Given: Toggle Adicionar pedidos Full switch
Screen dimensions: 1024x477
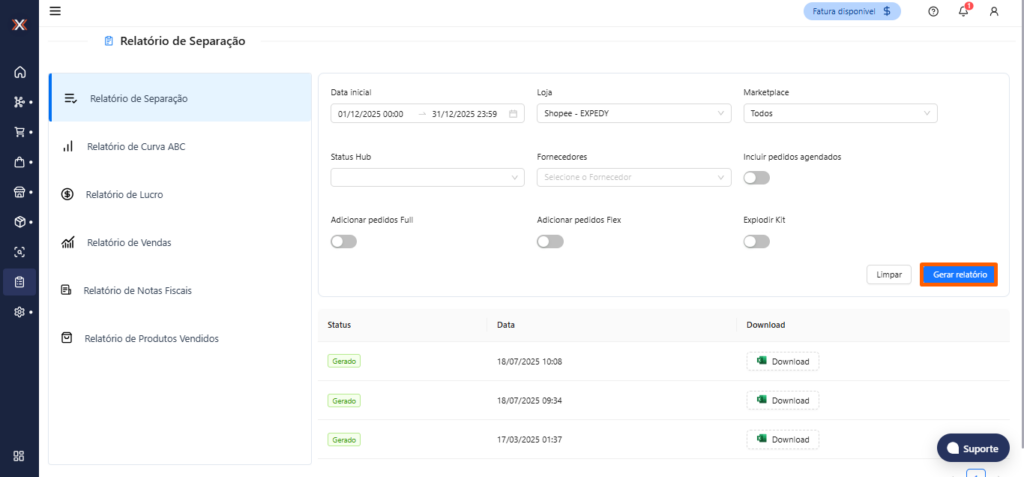Looking at the screenshot, I should point(343,241).
